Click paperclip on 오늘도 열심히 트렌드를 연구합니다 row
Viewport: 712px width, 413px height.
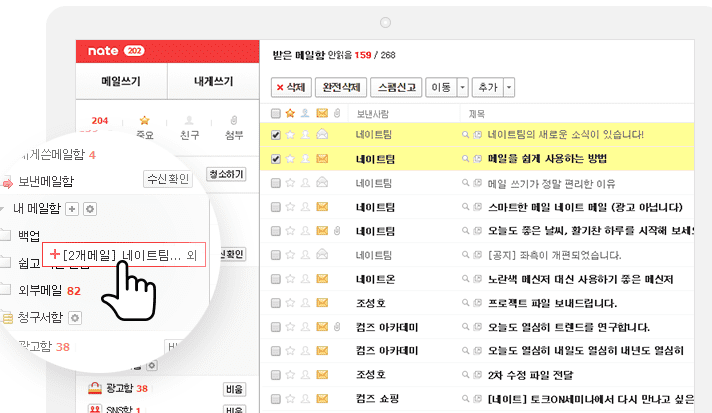pyautogui.click(x=337, y=326)
